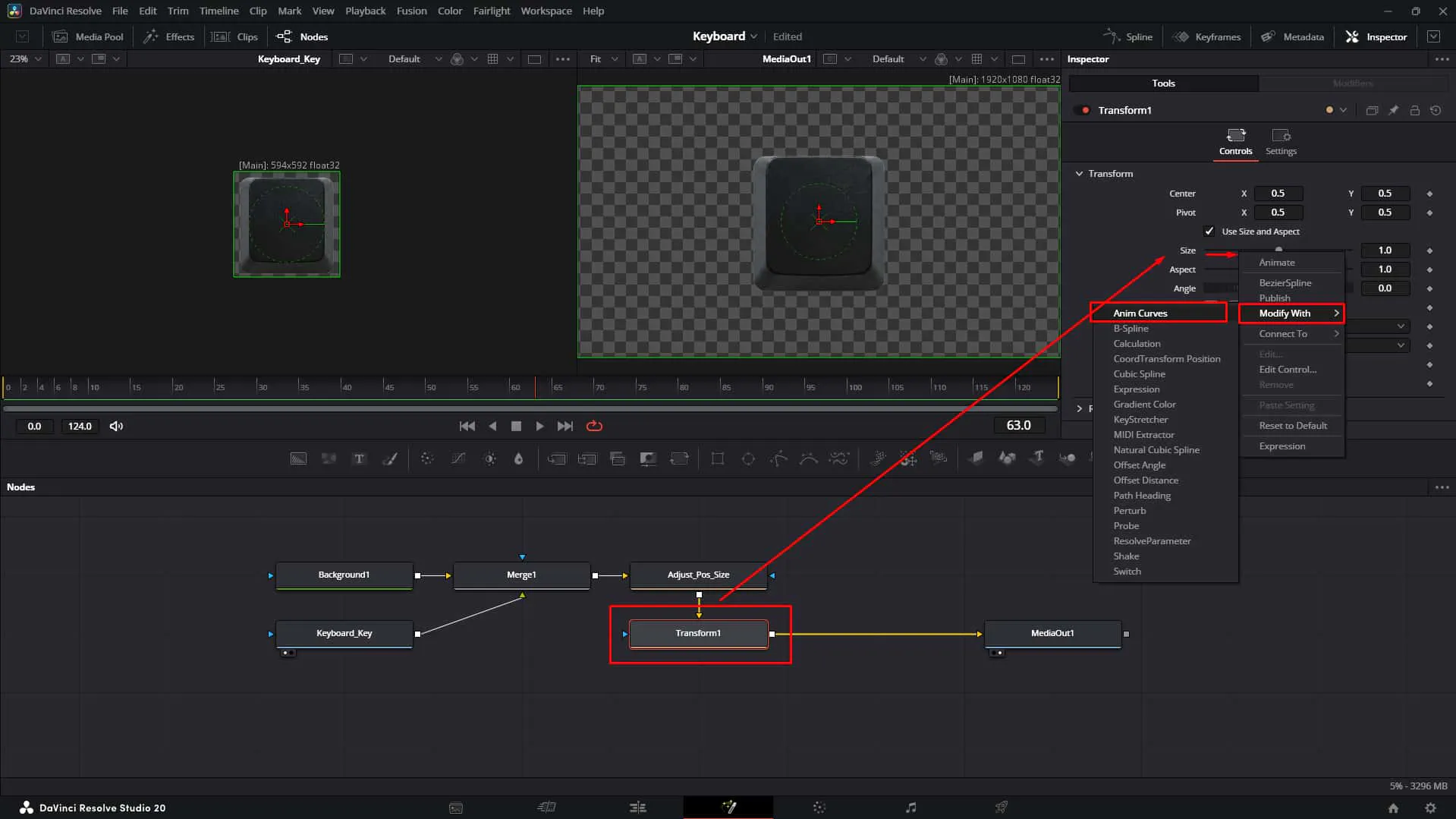Toggle keyframe for Pivot
The height and width of the screenshot is (819, 1456).
pyautogui.click(x=1429, y=213)
